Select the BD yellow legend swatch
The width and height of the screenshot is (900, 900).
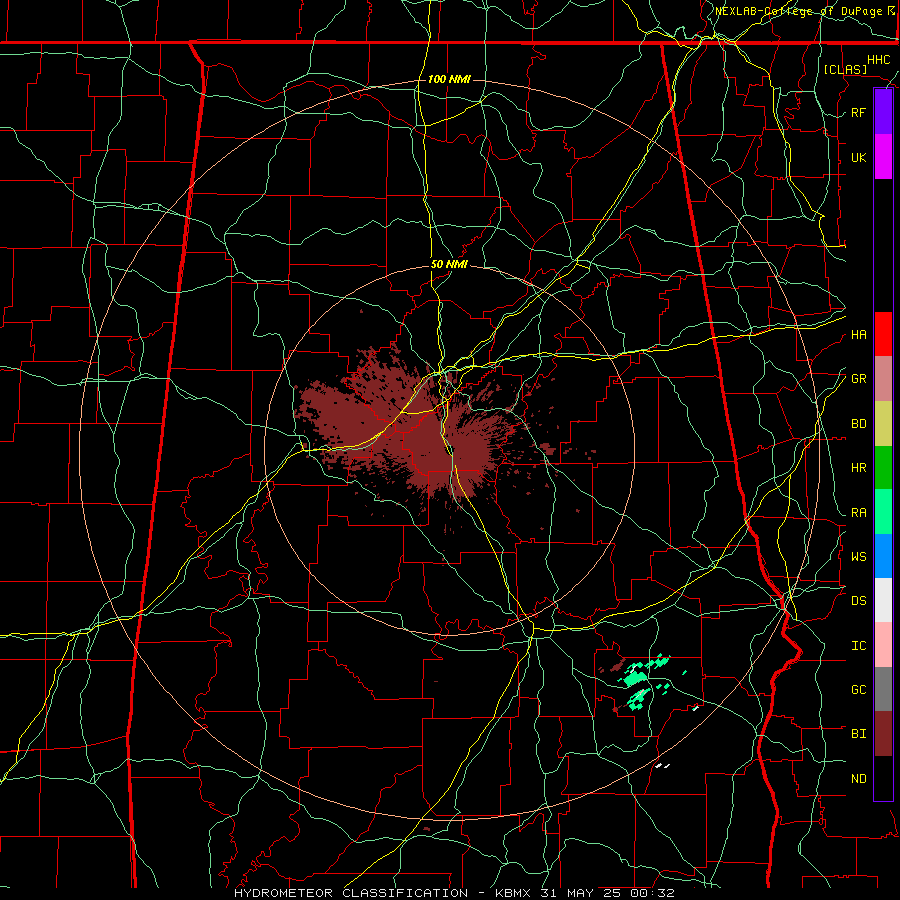883,424
